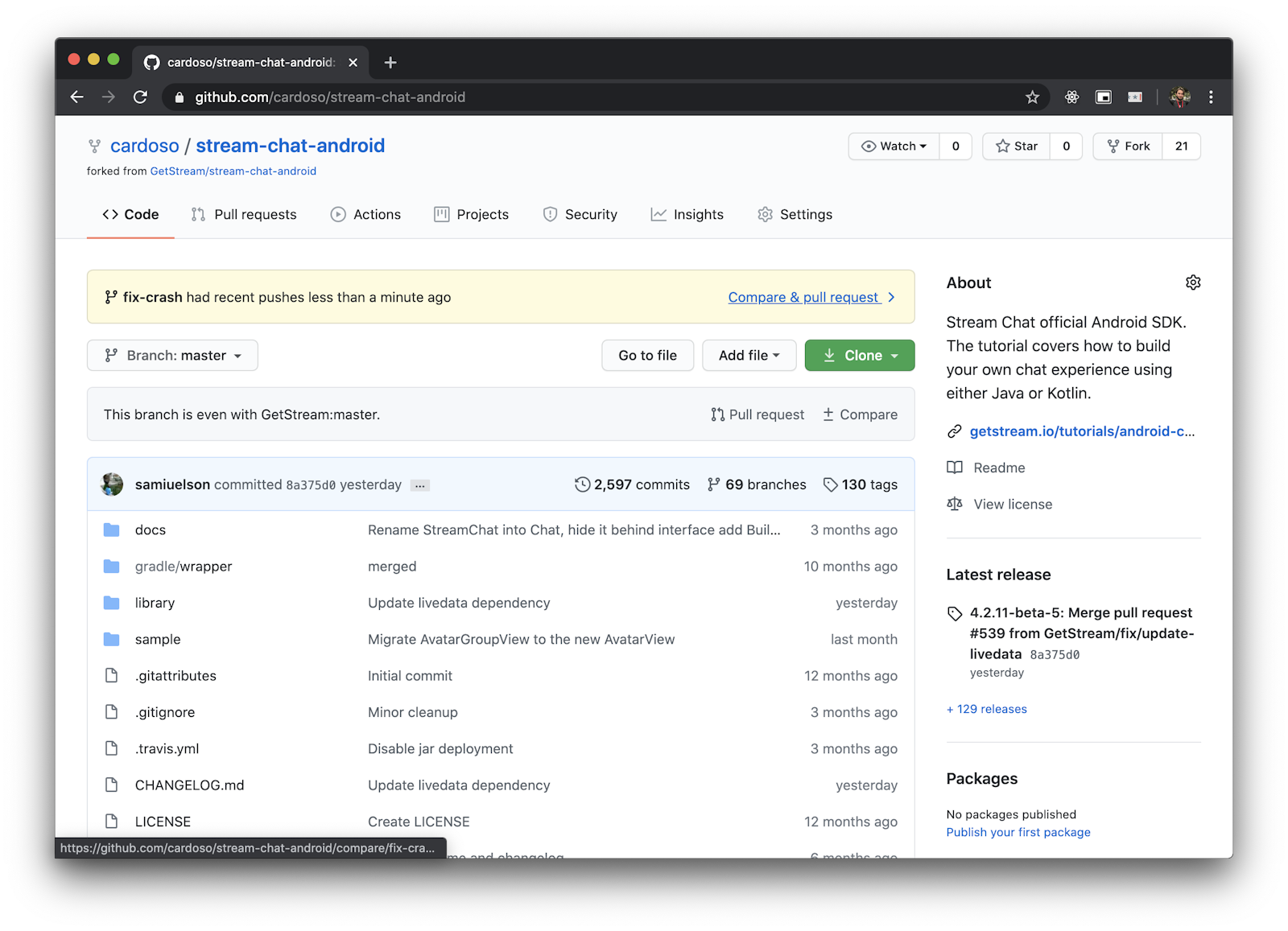1288x931 pixels.
Task: Click the commit history clock icon
Action: [x=584, y=484]
